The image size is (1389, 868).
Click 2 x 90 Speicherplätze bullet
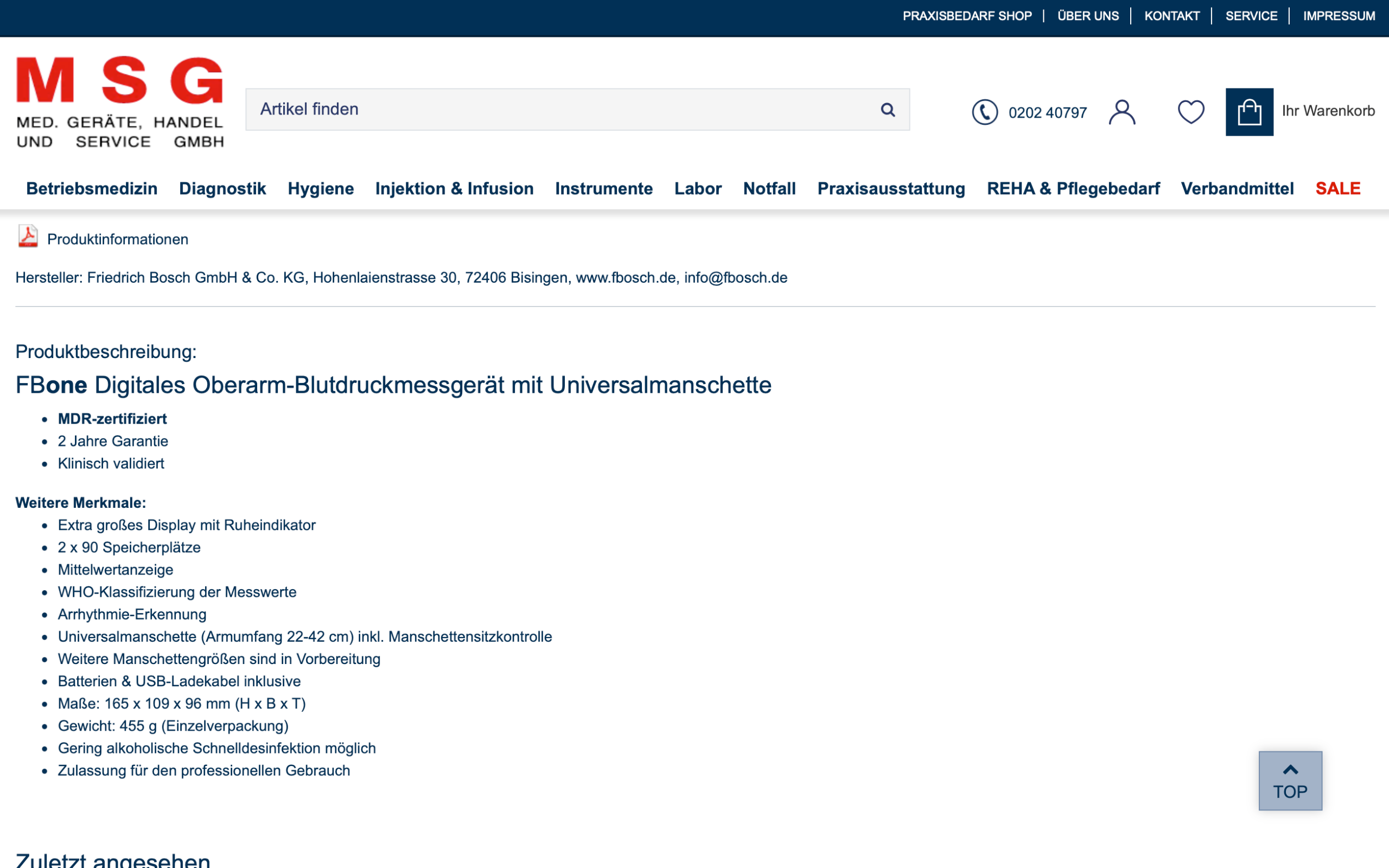coord(129,548)
